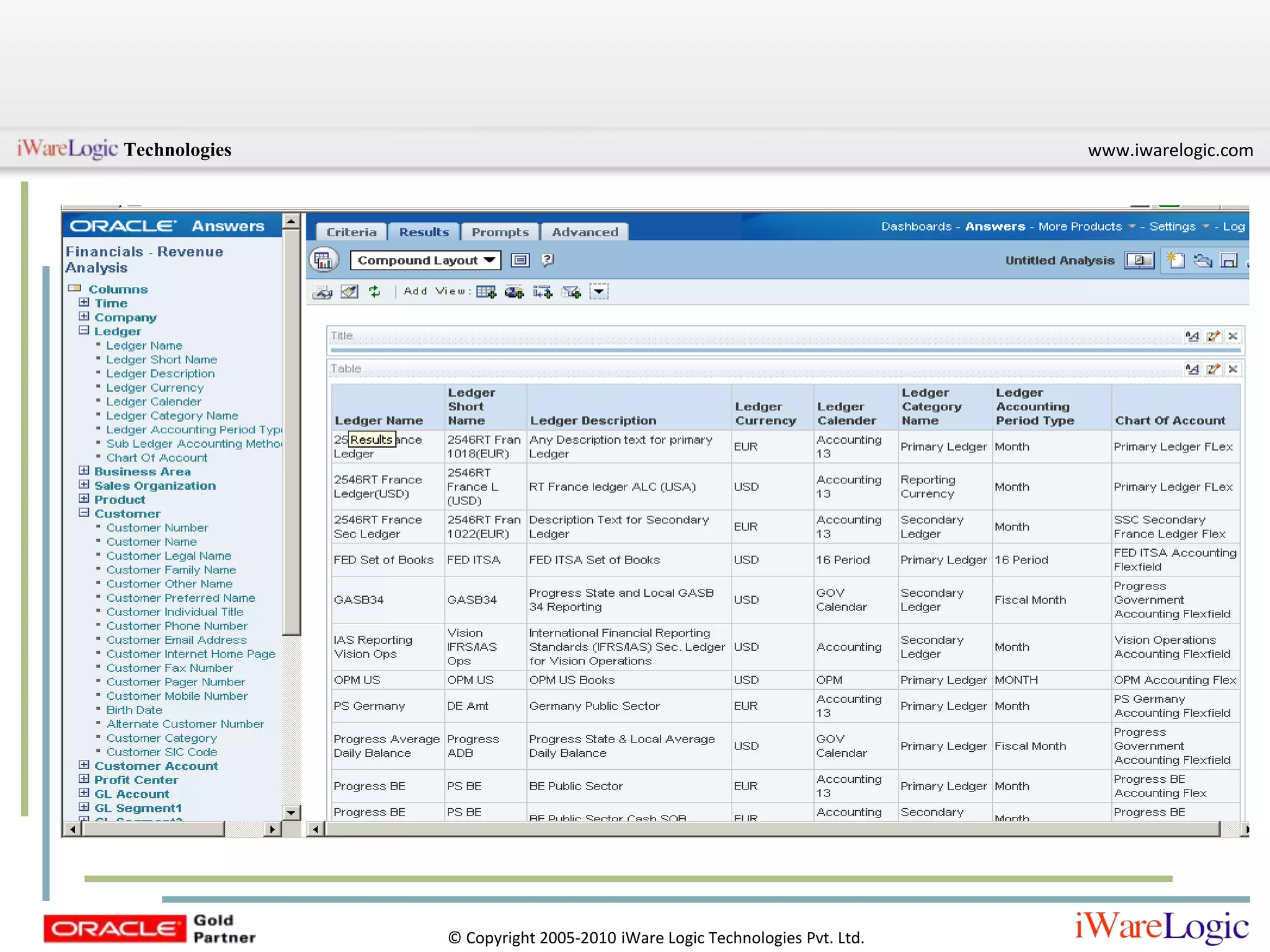The height and width of the screenshot is (952, 1270).
Task: Select Ledger Currency column
Action: point(154,387)
